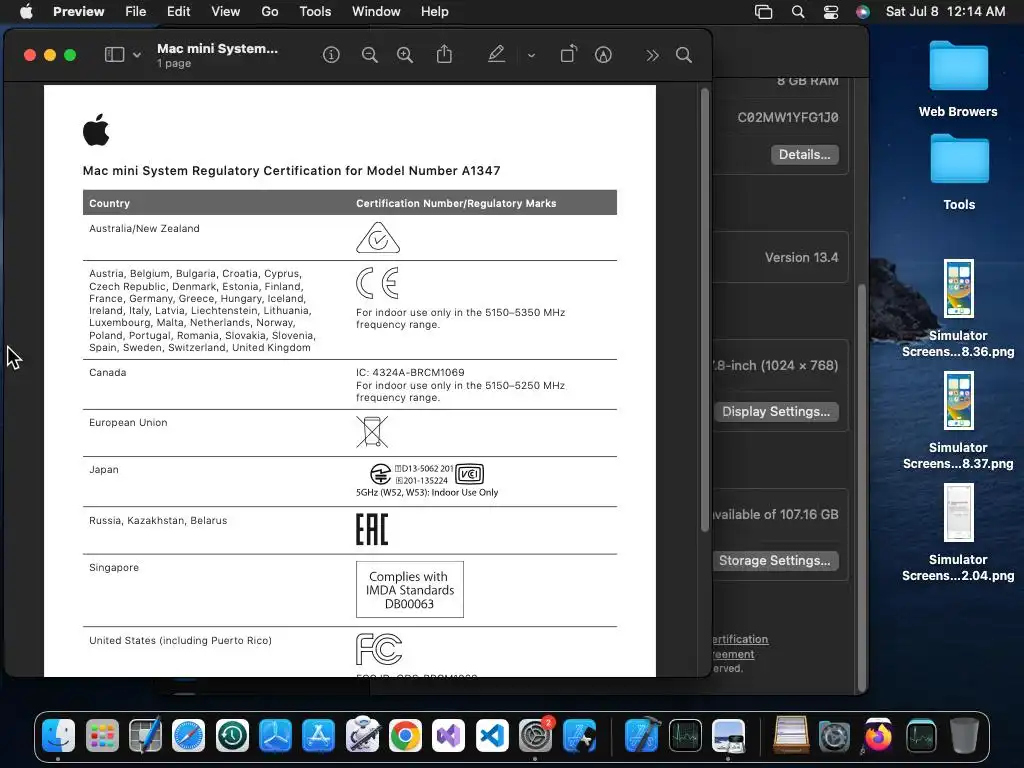Click Certification Number/Regulatory Marks header
The image size is (1024, 768).
(x=456, y=203)
